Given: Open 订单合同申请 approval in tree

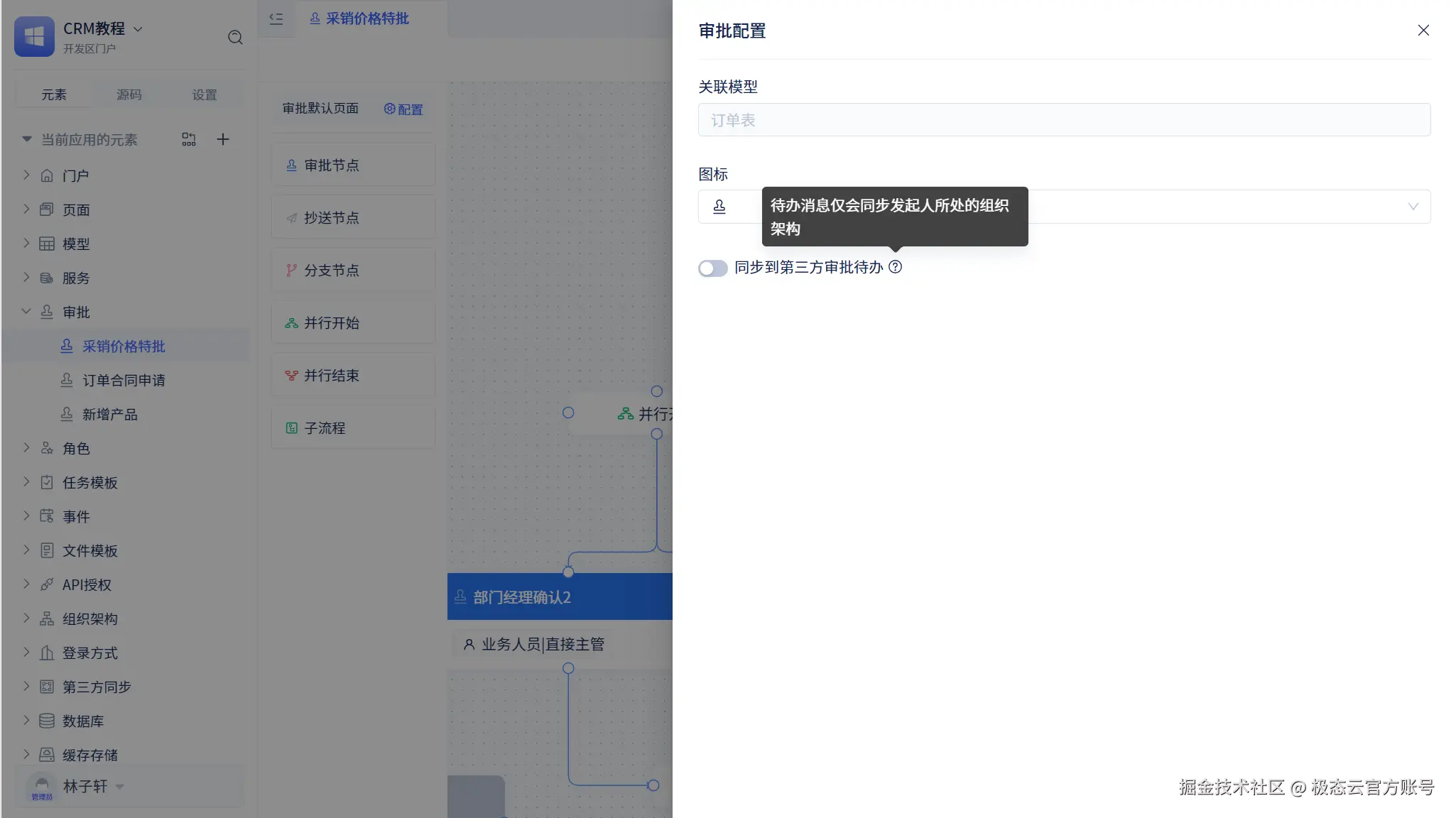Looking at the screenshot, I should [x=124, y=381].
